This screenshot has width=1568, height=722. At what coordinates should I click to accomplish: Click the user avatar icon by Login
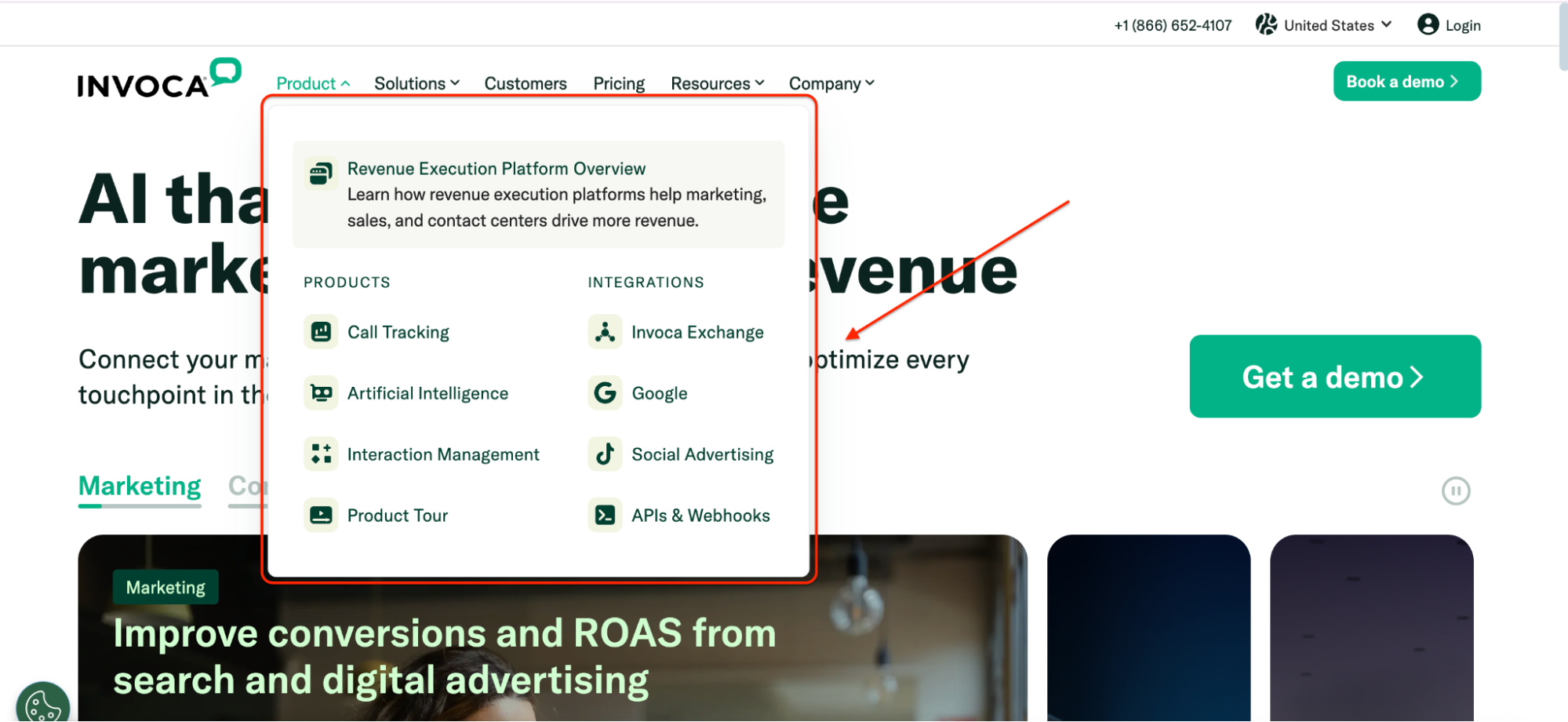[1428, 25]
